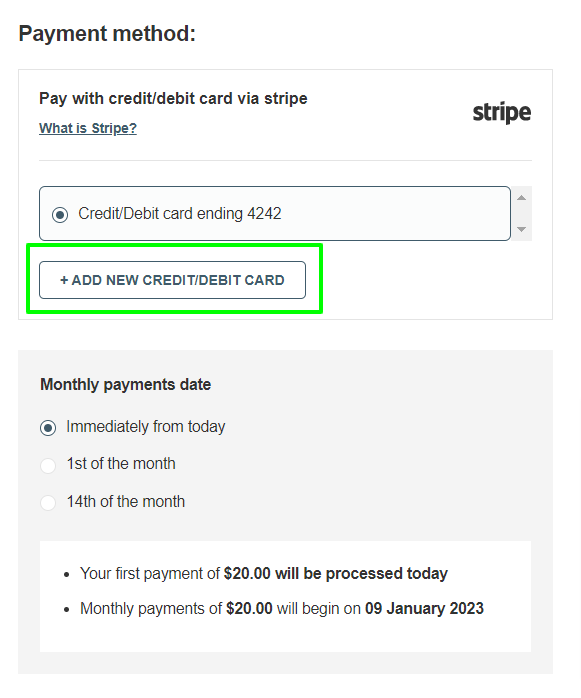Click the 14th of the month label text

126,502
